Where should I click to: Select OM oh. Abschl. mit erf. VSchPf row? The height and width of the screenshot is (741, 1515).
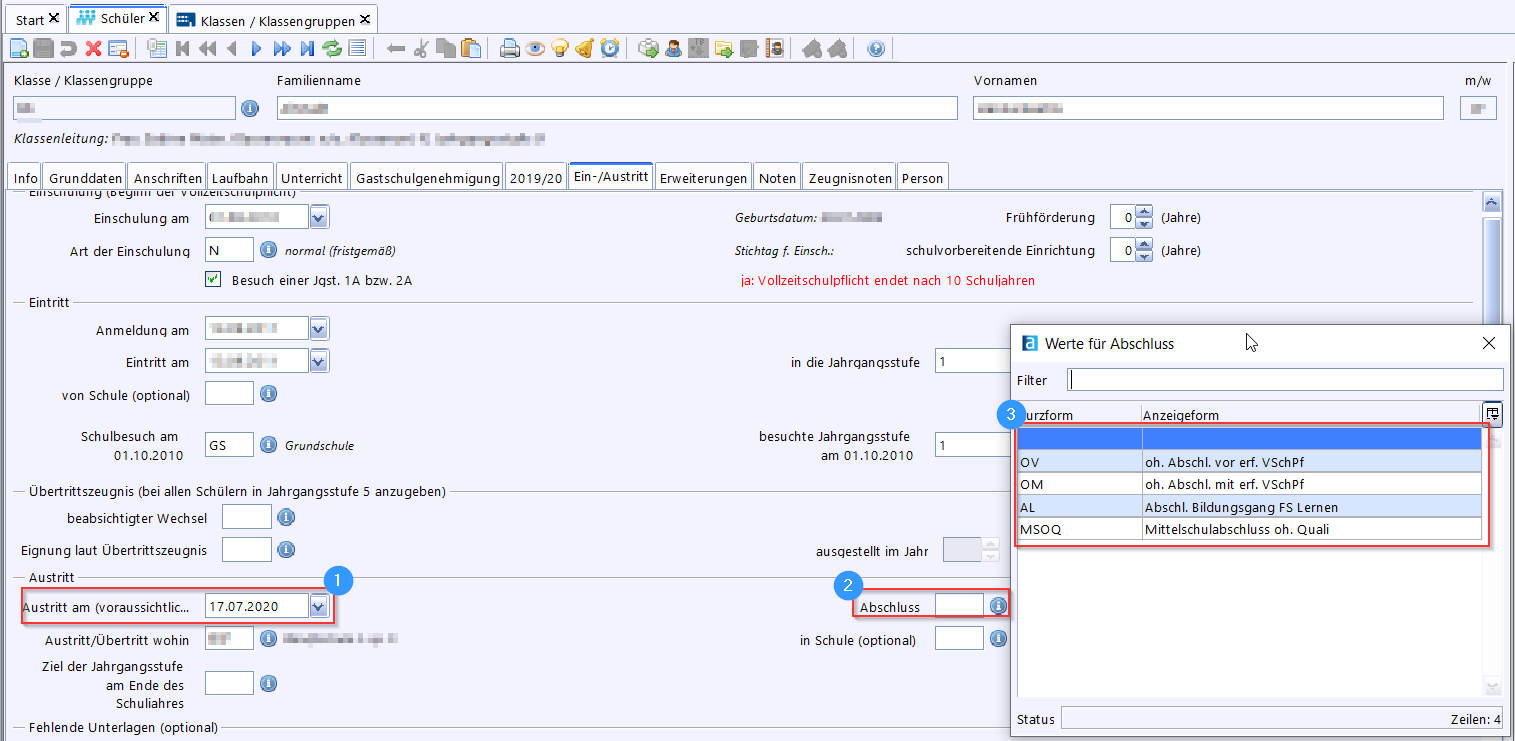pos(1249,484)
